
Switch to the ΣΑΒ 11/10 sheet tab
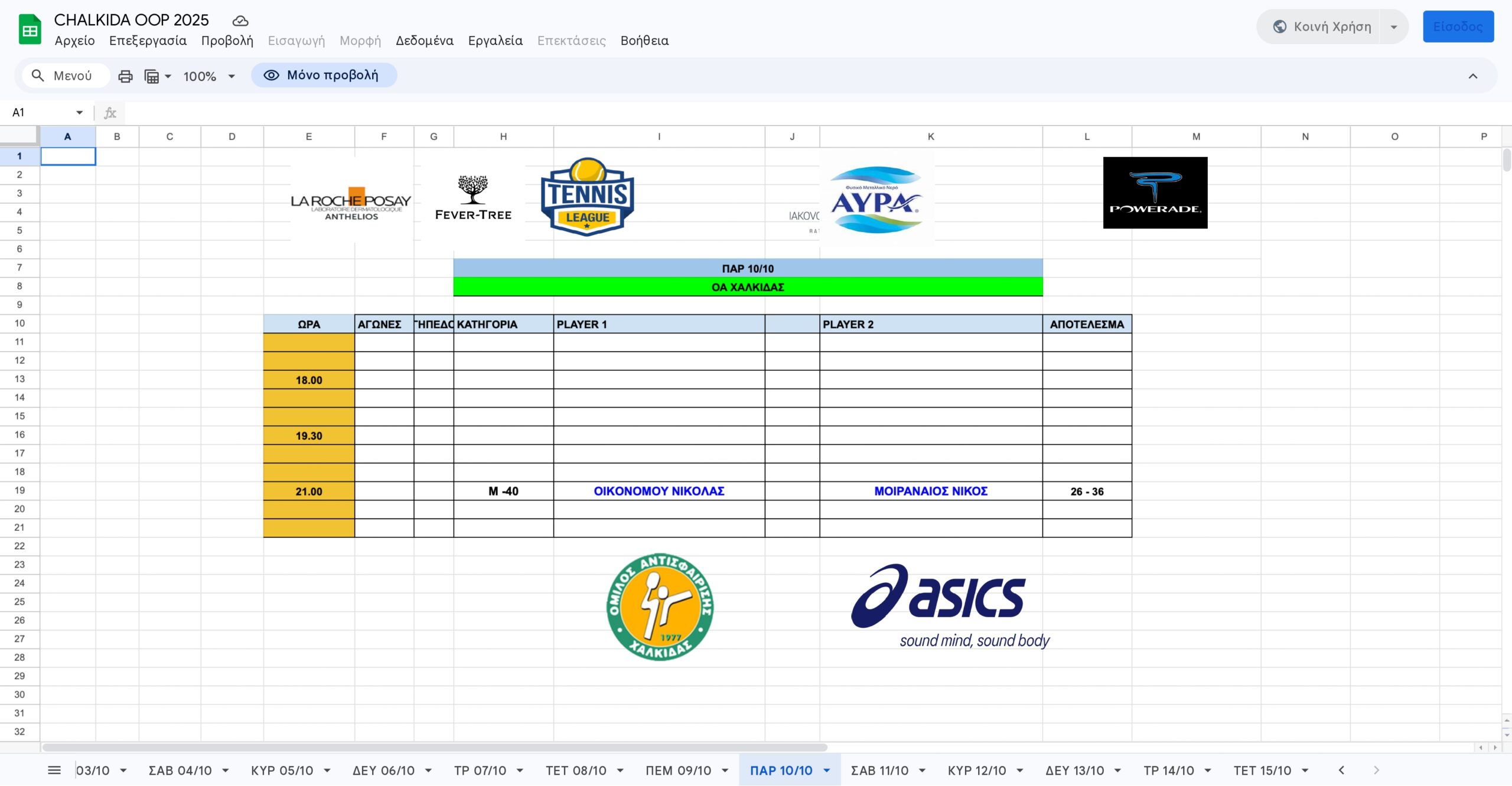point(879,770)
